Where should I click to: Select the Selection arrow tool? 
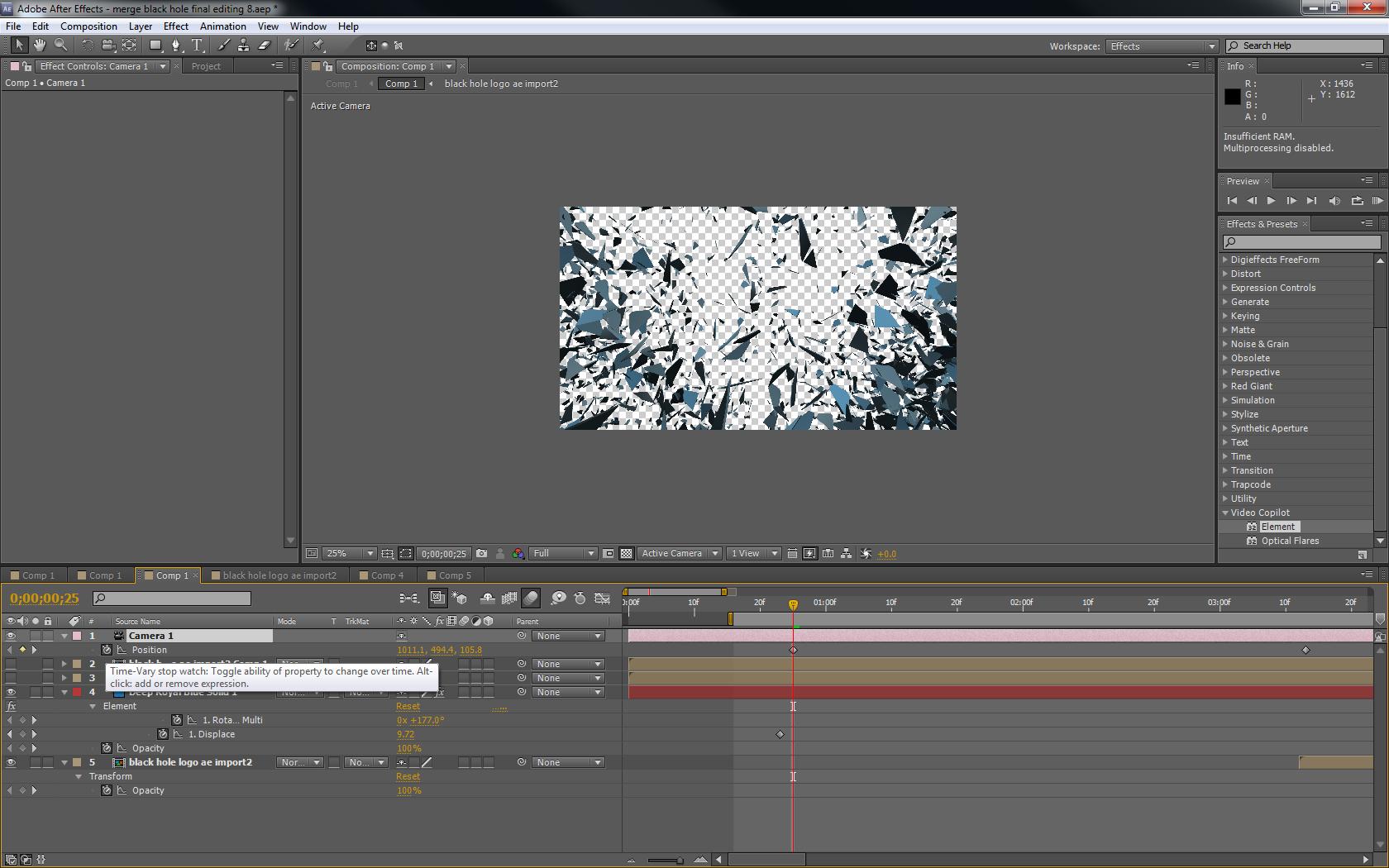(x=19, y=45)
